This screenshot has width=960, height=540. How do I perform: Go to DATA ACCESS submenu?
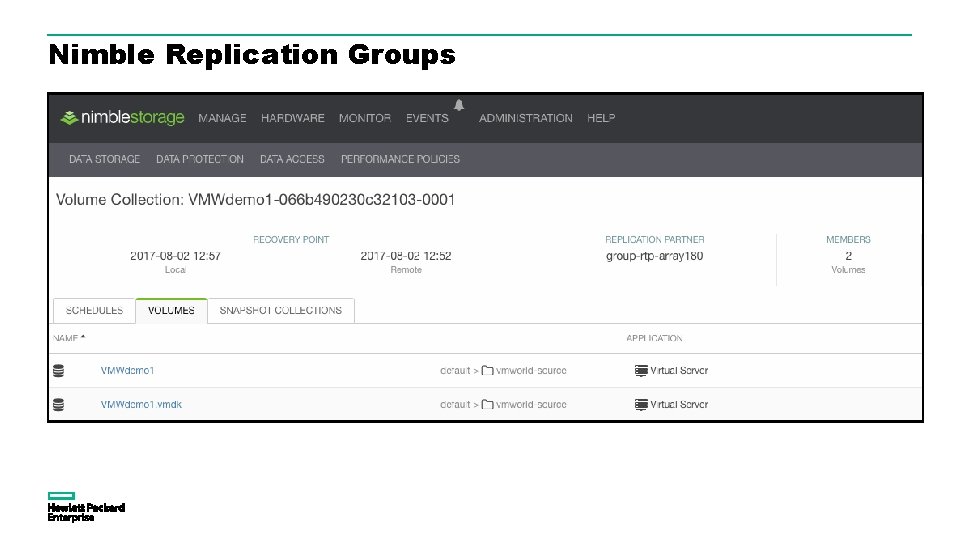(292, 159)
